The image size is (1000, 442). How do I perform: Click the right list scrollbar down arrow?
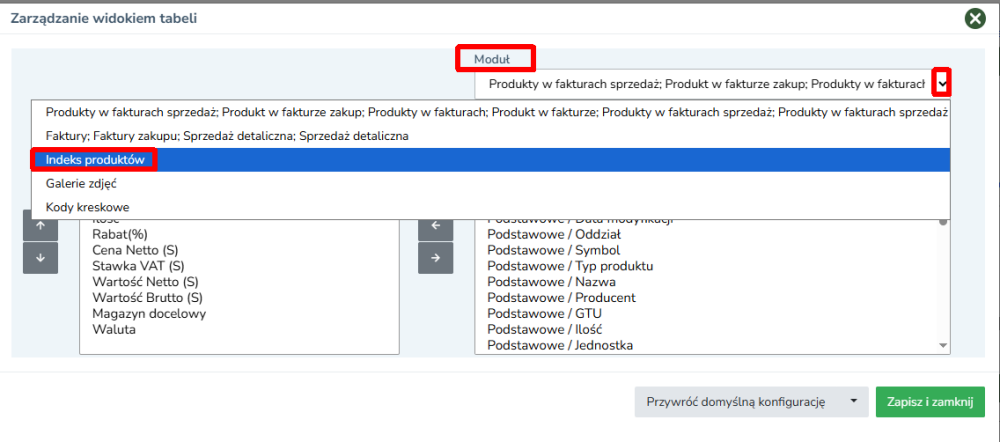pos(943,345)
